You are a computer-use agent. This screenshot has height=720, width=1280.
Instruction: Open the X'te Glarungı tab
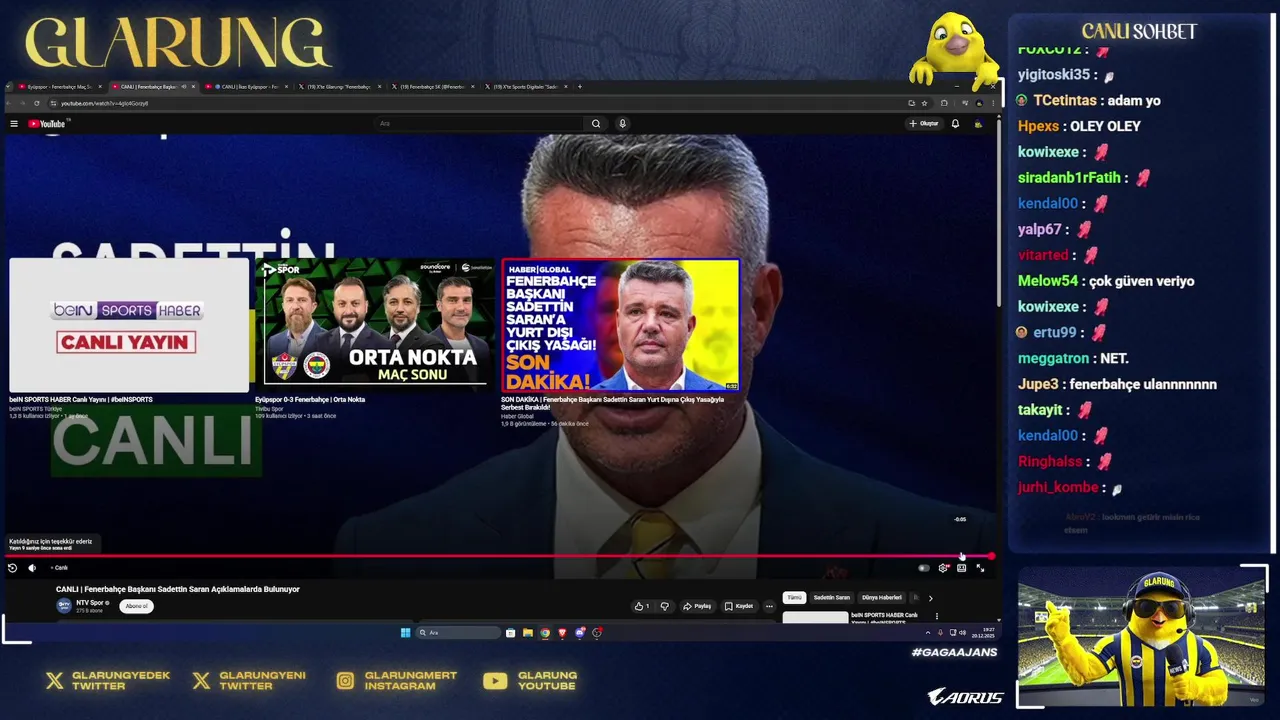pyautogui.click(x=341, y=87)
